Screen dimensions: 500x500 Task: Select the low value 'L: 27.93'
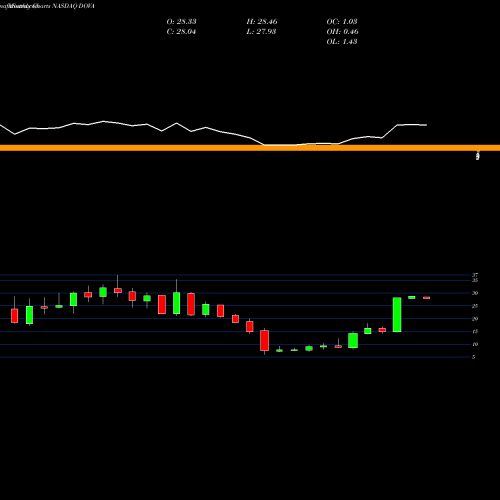tap(261, 32)
